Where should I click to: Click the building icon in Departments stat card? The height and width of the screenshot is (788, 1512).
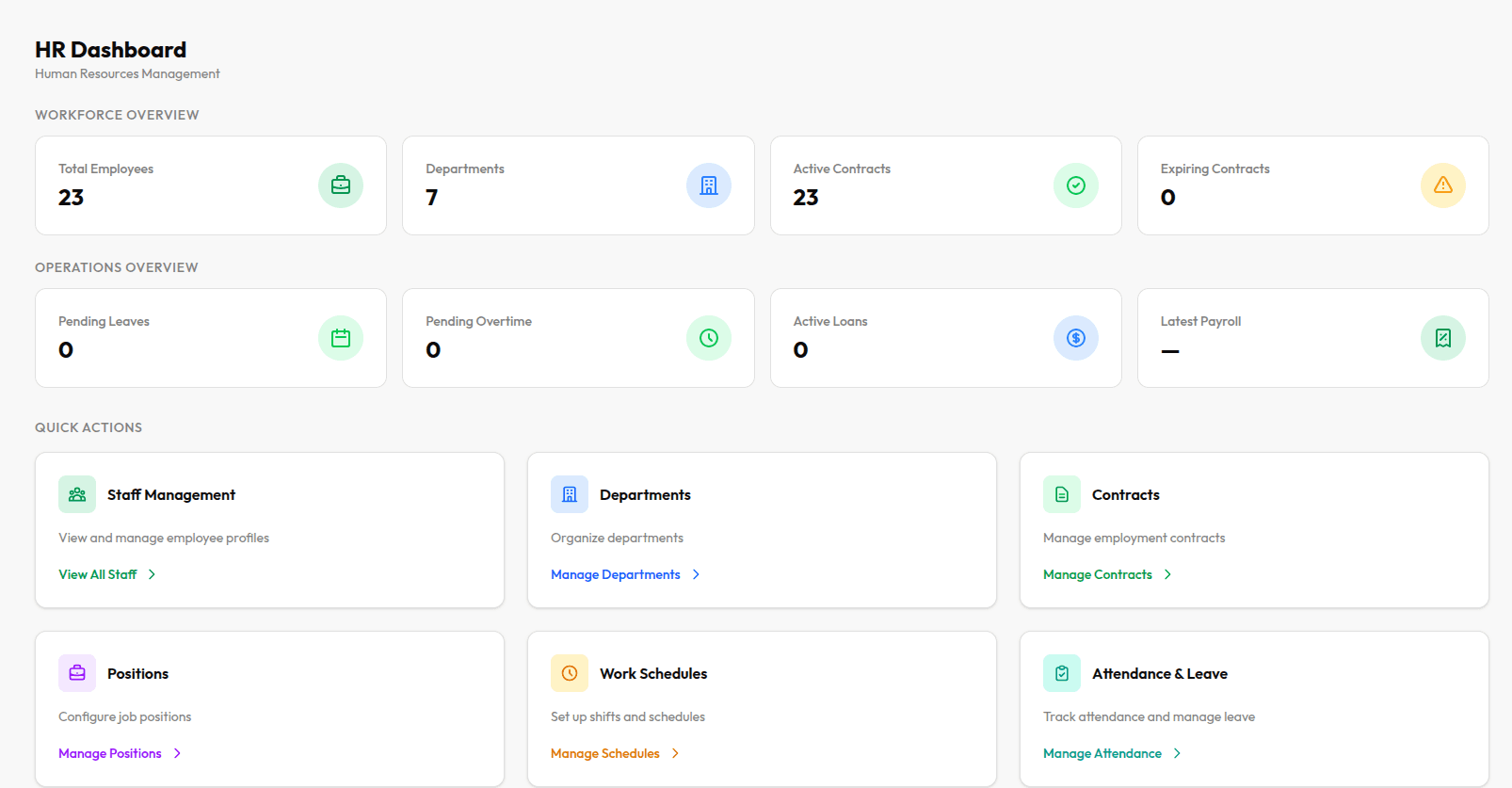[x=709, y=185]
